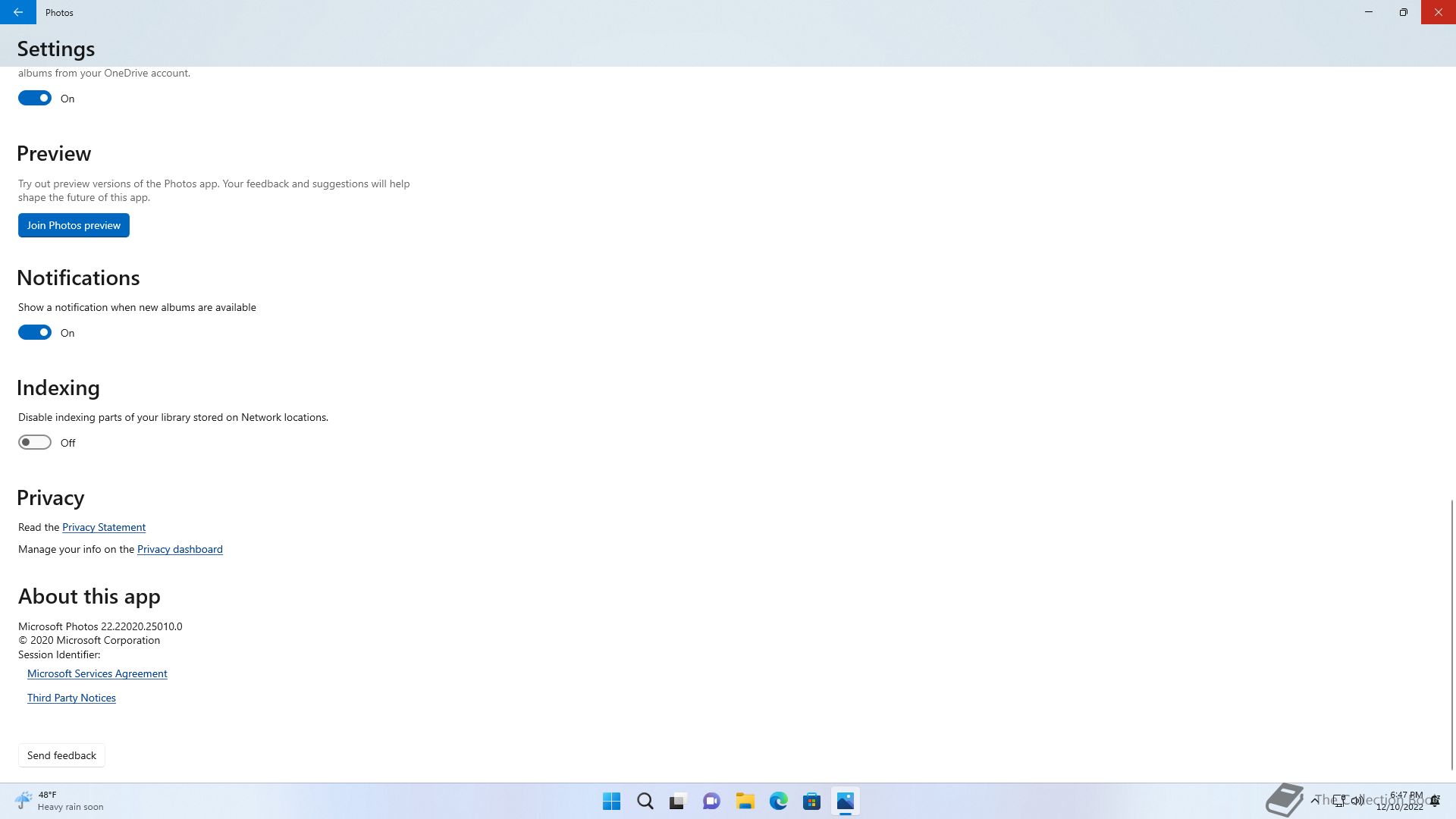Image resolution: width=1456 pixels, height=819 pixels.
Task: Click Join Photos preview button
Action: click(x=74, y=225)
